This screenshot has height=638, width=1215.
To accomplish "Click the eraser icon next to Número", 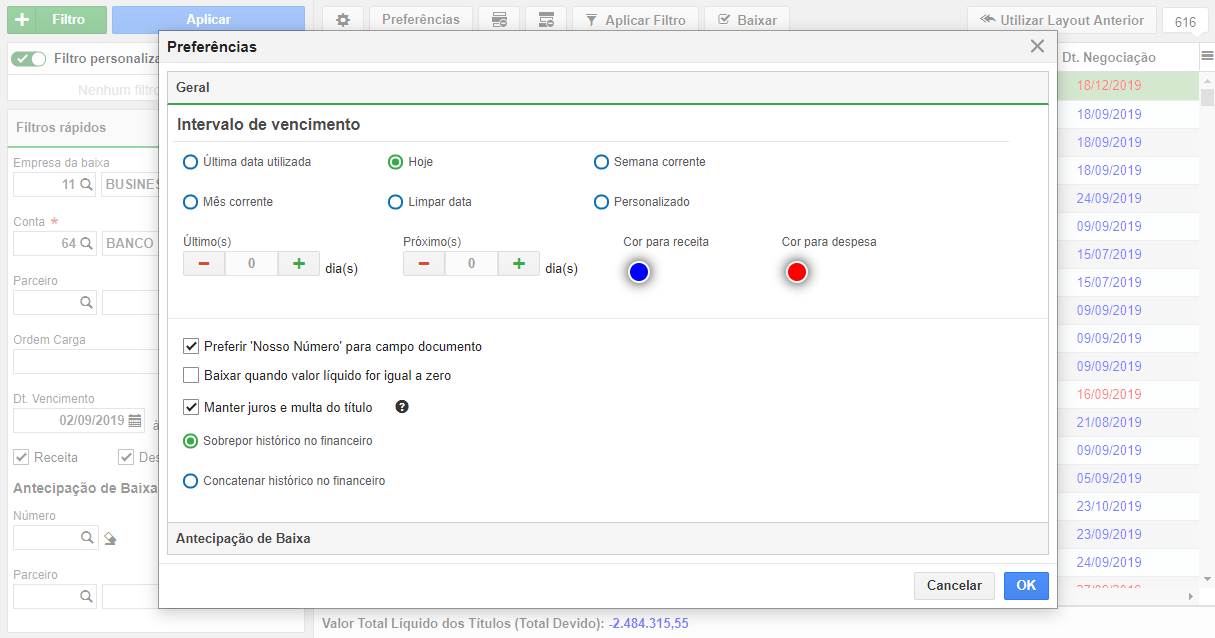I will [x=110, y=538].
